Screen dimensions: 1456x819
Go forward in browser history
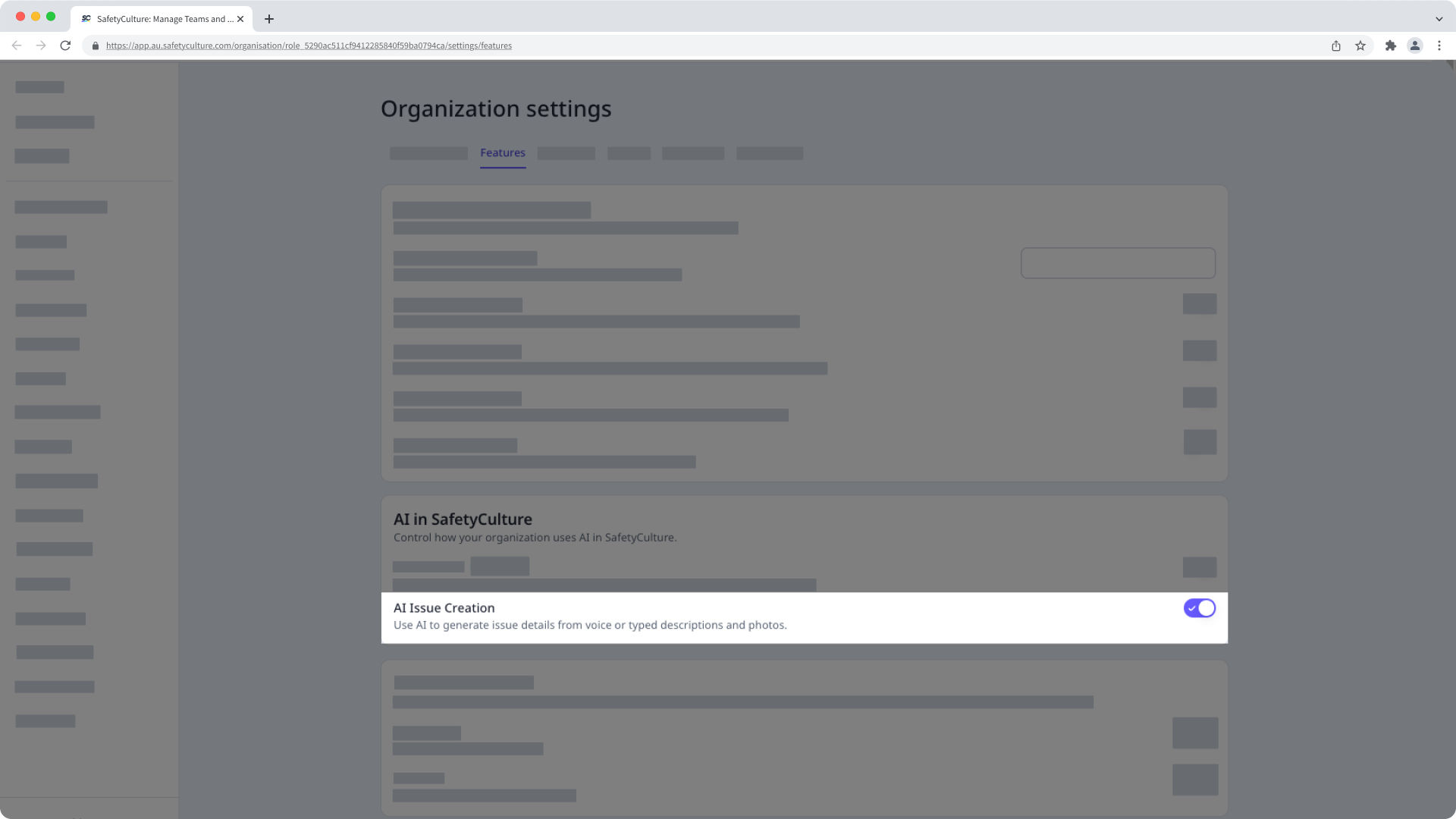click(x=41, y=45)
